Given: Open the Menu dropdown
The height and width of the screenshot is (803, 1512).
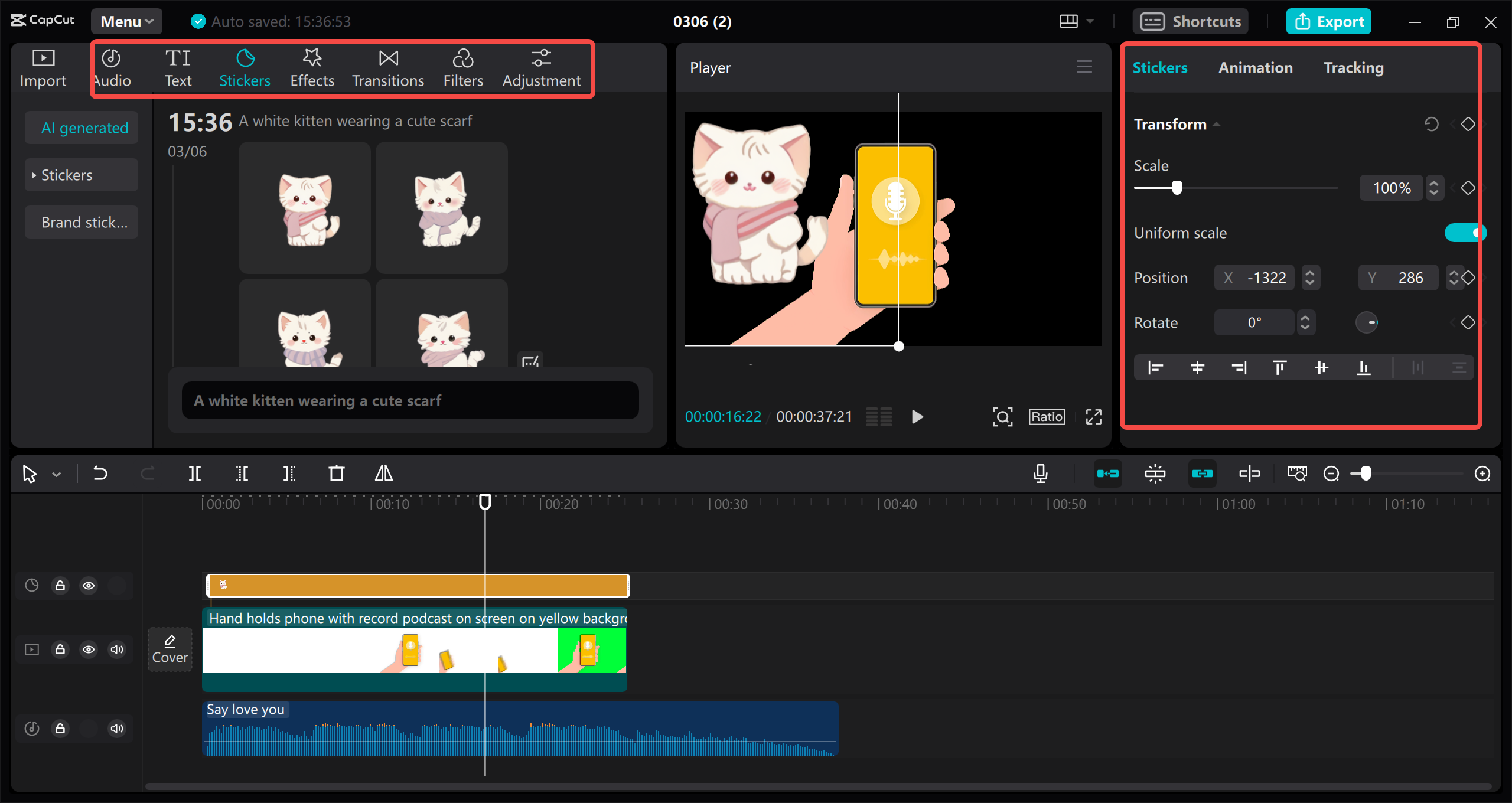Looking at the screenshot, I should pyautogui.click(x=126, y=21).
